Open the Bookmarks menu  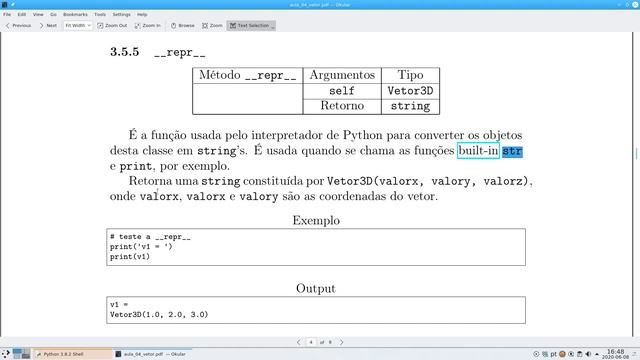pos(75,14)
